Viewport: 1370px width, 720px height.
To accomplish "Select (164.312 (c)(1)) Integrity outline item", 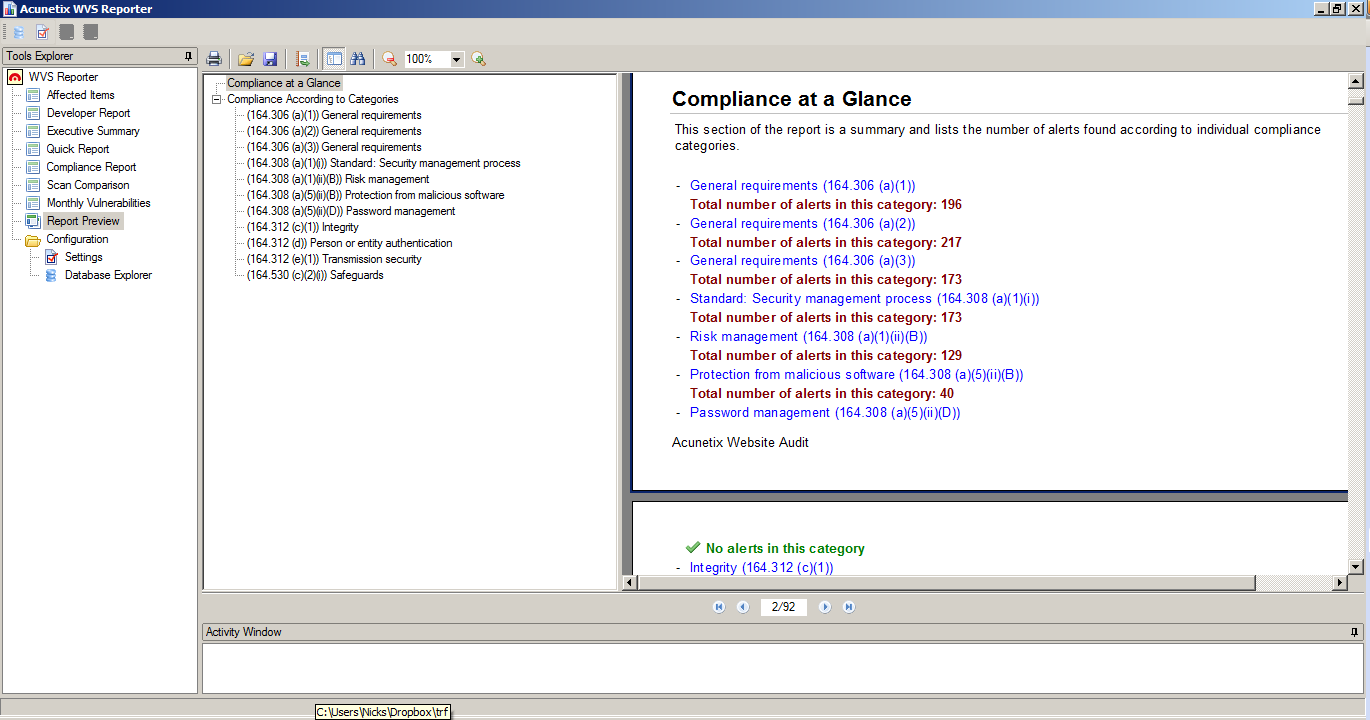I will click(303, 227).
